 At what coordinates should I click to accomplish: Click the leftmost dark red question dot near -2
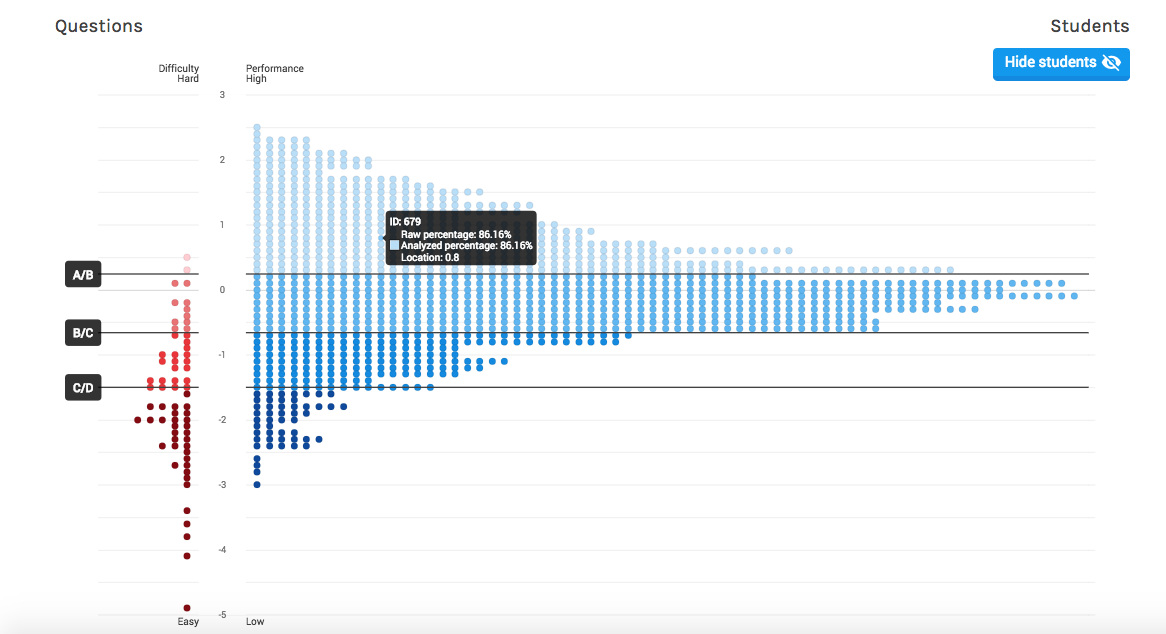click(138, 420)
